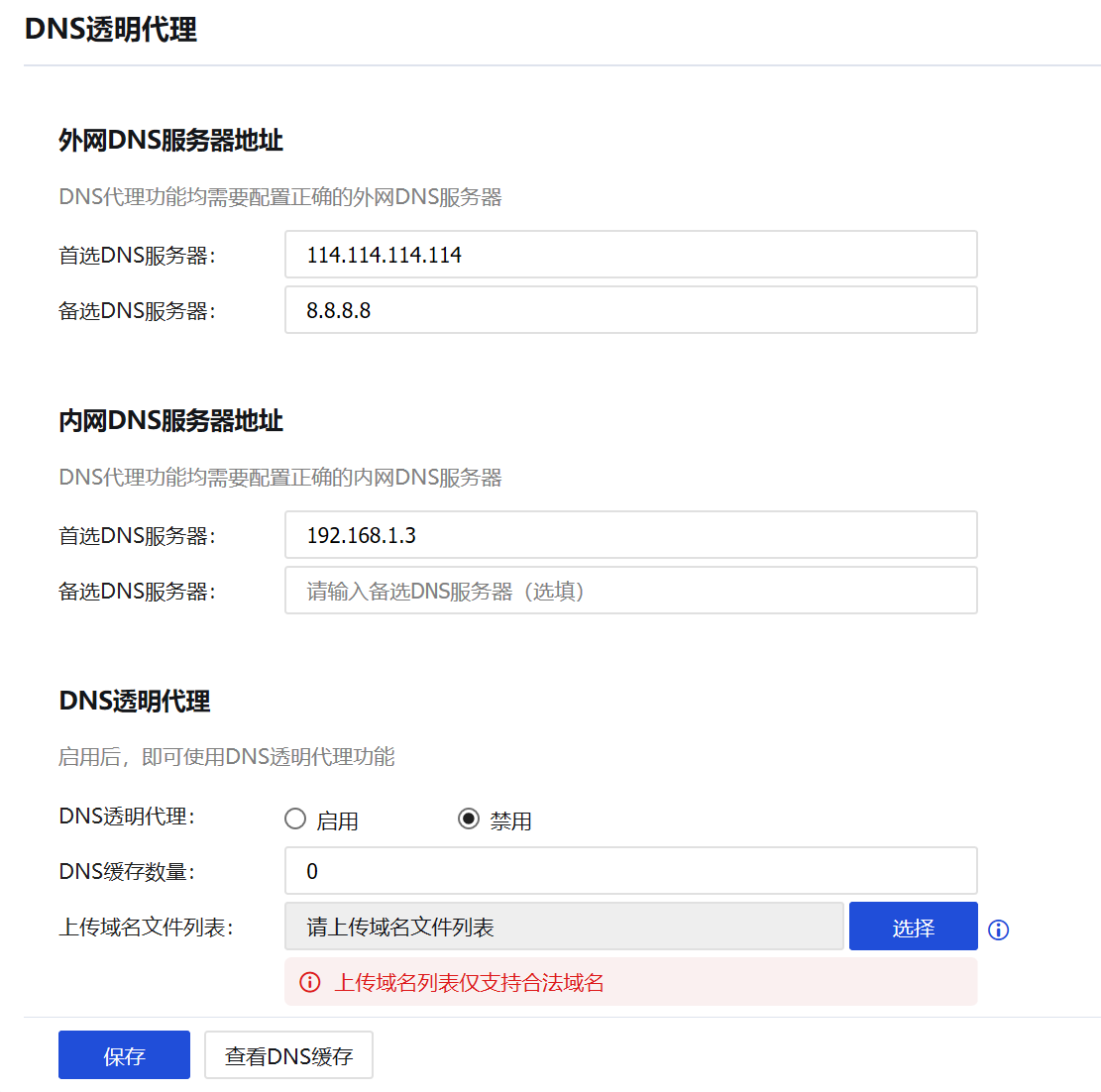Click the 保存 button
The width and height of the screenshot is (1101, 1092).
[124, 1054]
